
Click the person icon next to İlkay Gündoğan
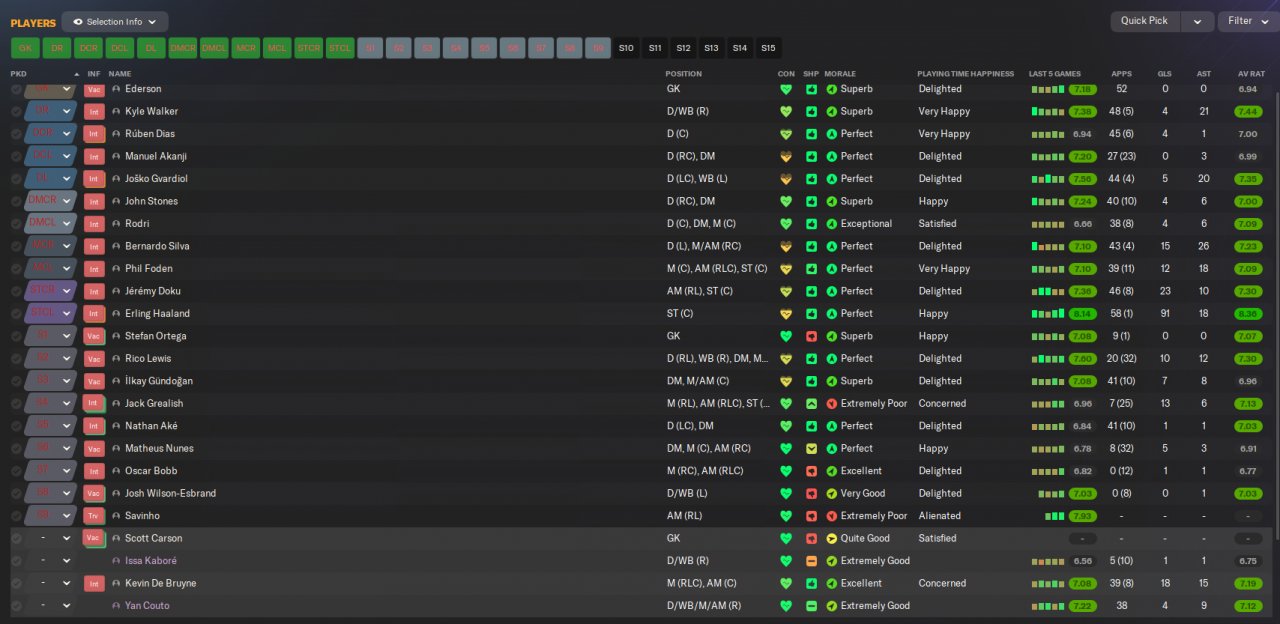(116, 381)
